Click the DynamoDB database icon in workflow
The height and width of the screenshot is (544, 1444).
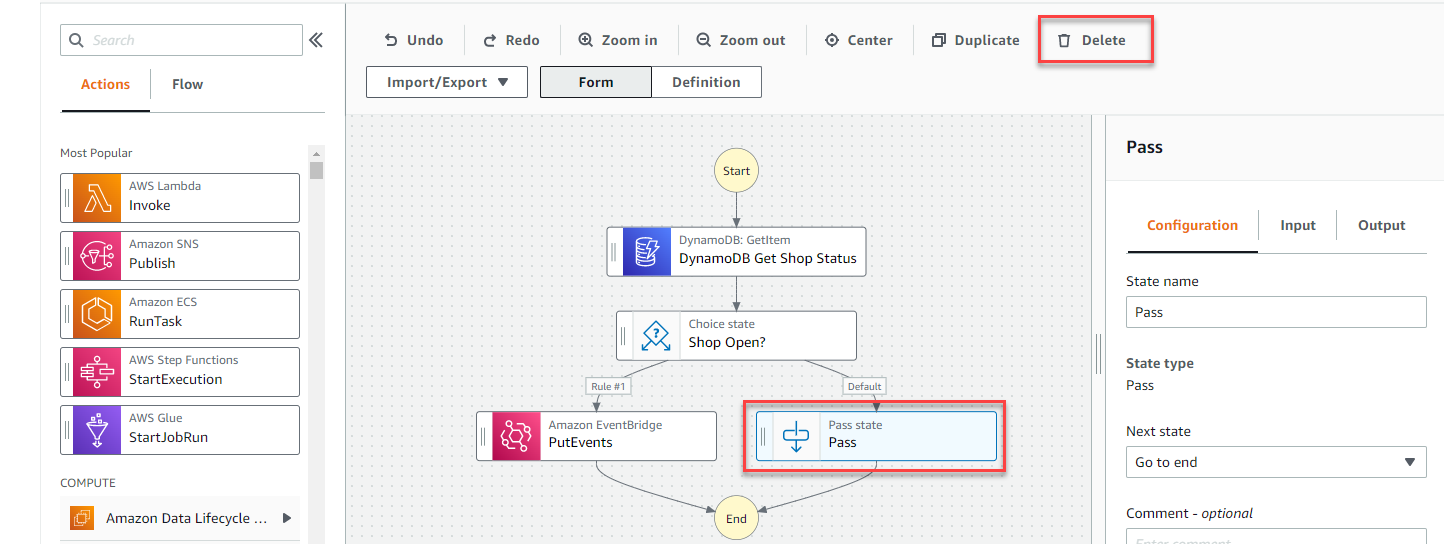coord(647,251)
